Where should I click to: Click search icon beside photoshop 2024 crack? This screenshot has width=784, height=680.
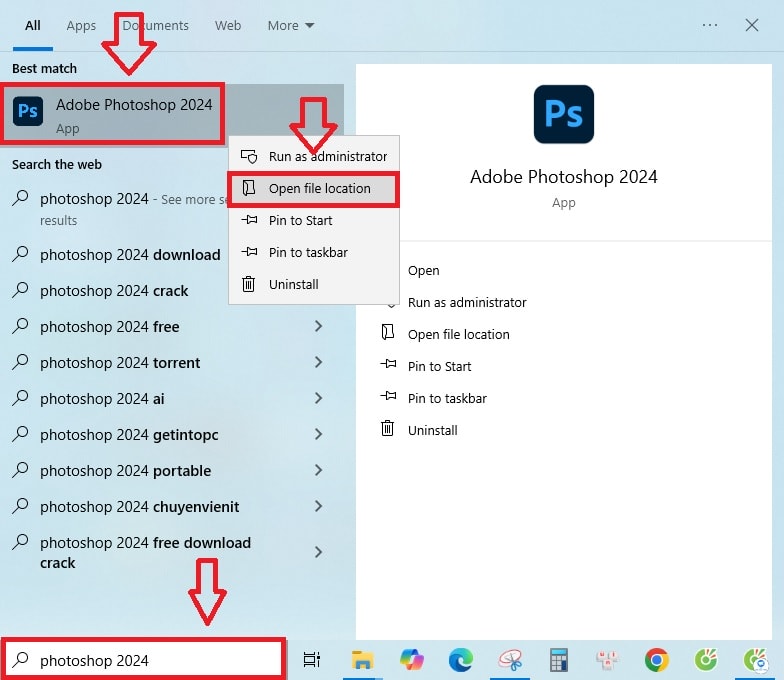(x=20, y=290)
